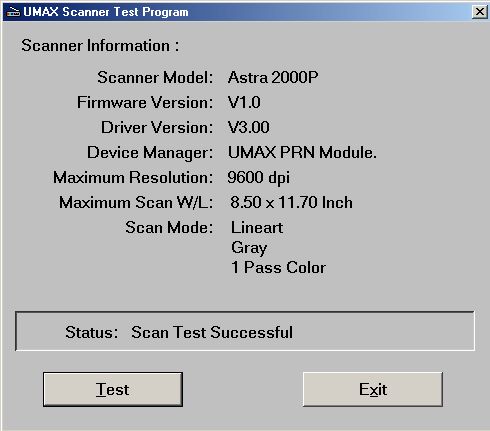Image resolution: width=490 pixels, height=431 pixels.
Task: Select the 1 Pass Color mode entry
Action: tap(278, 267)
